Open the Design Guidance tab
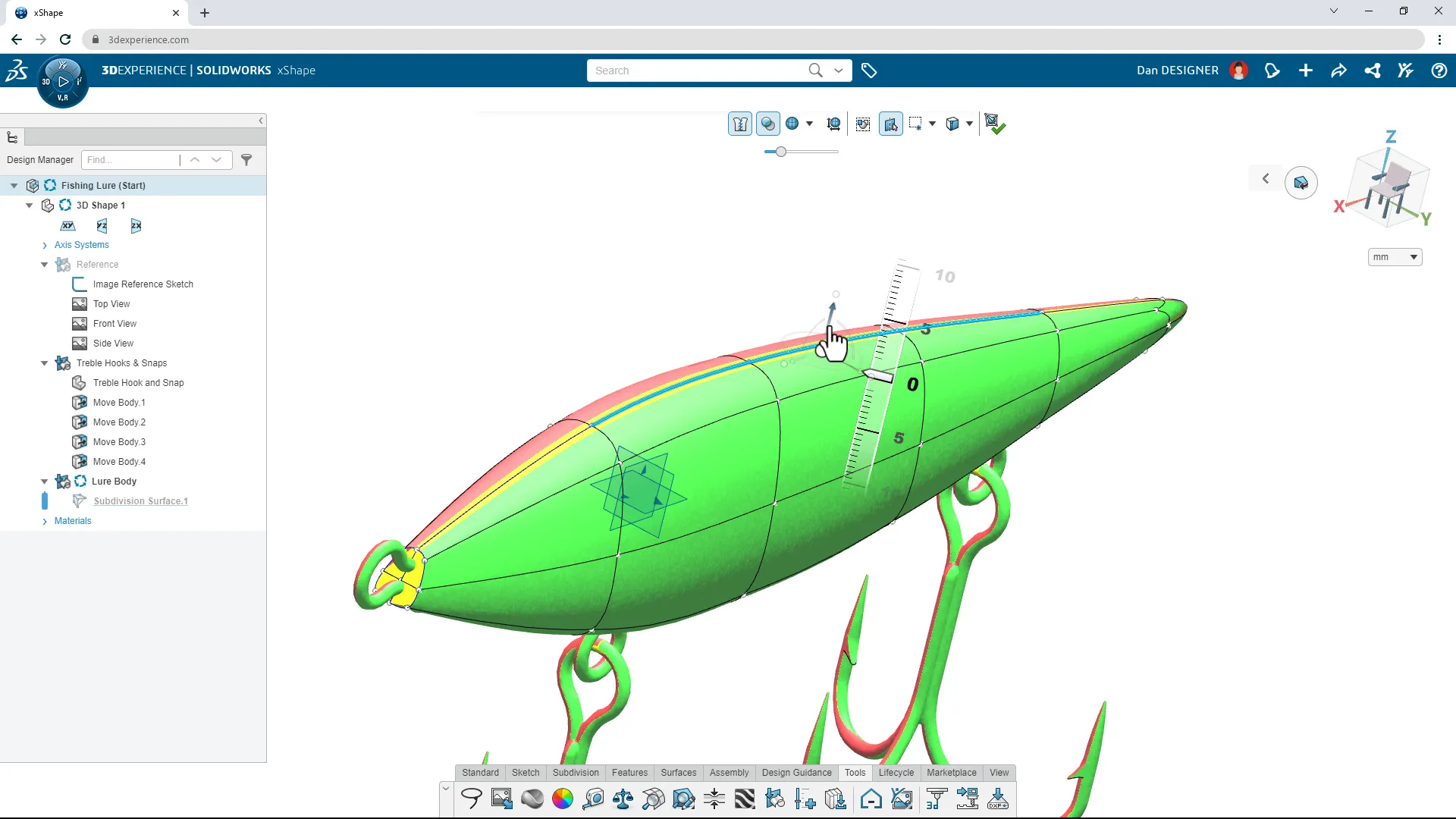This screenshot has width=1456, height=819. [796, 773]
